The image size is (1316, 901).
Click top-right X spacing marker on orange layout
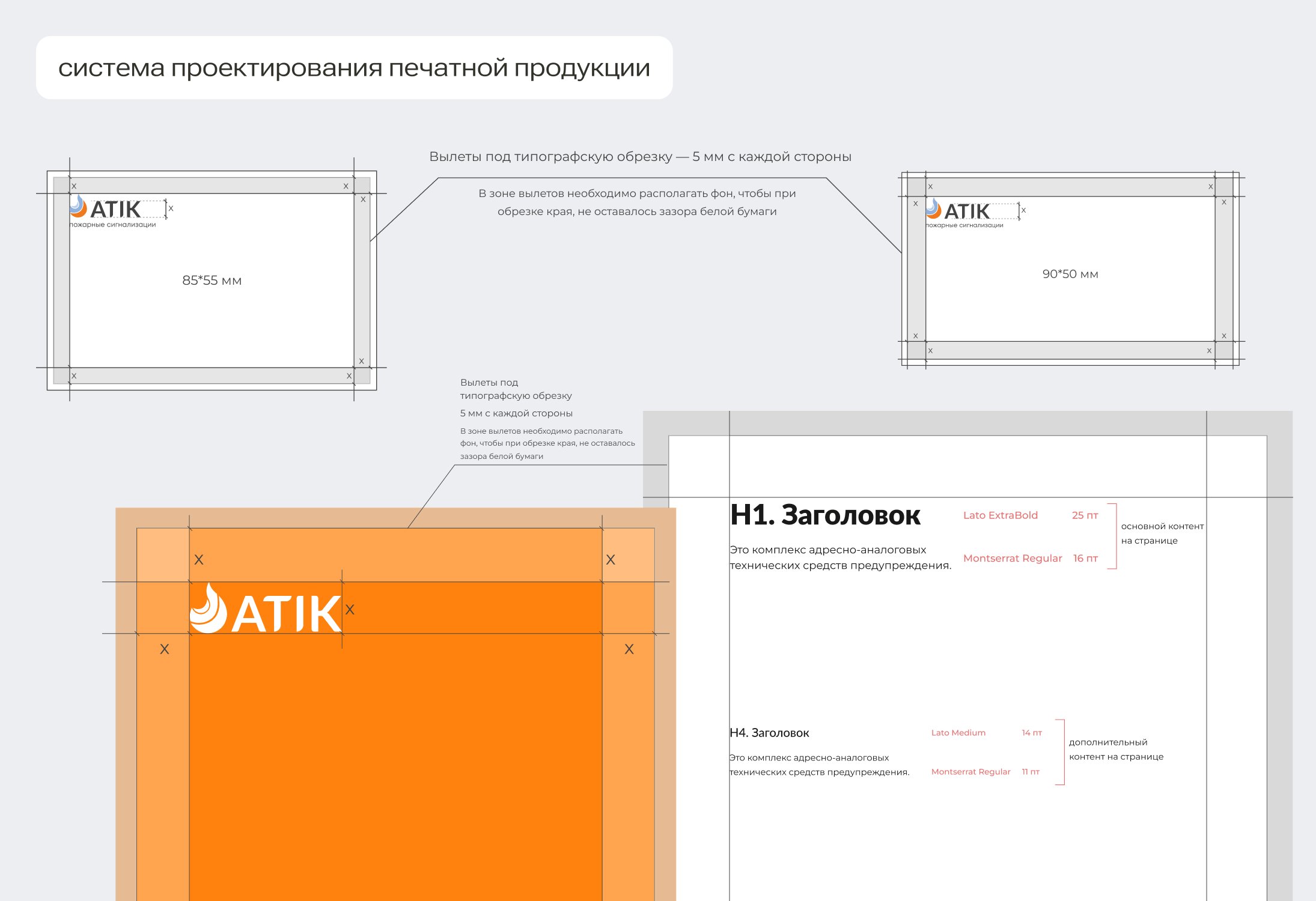pos(611,560)
